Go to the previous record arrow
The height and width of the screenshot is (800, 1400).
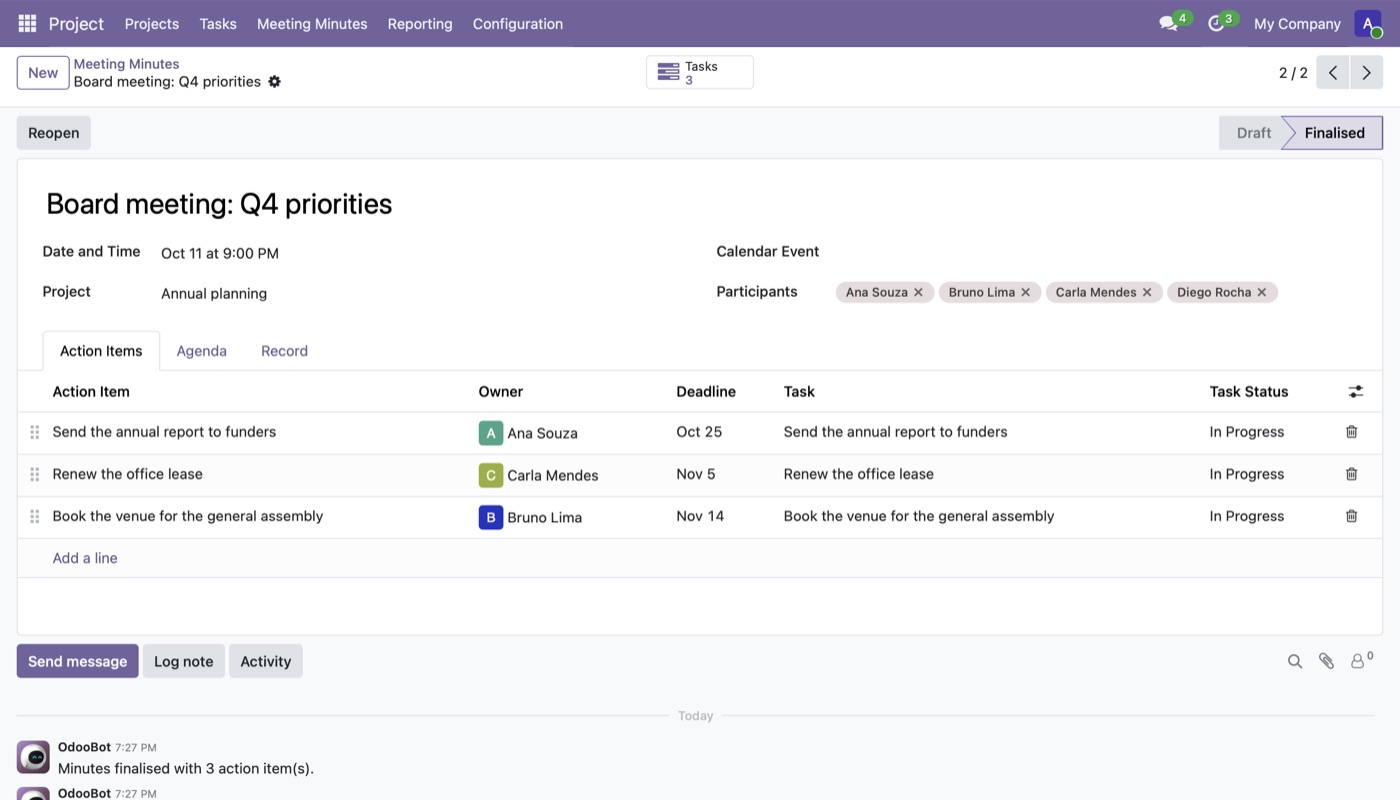coord(1333,73)
